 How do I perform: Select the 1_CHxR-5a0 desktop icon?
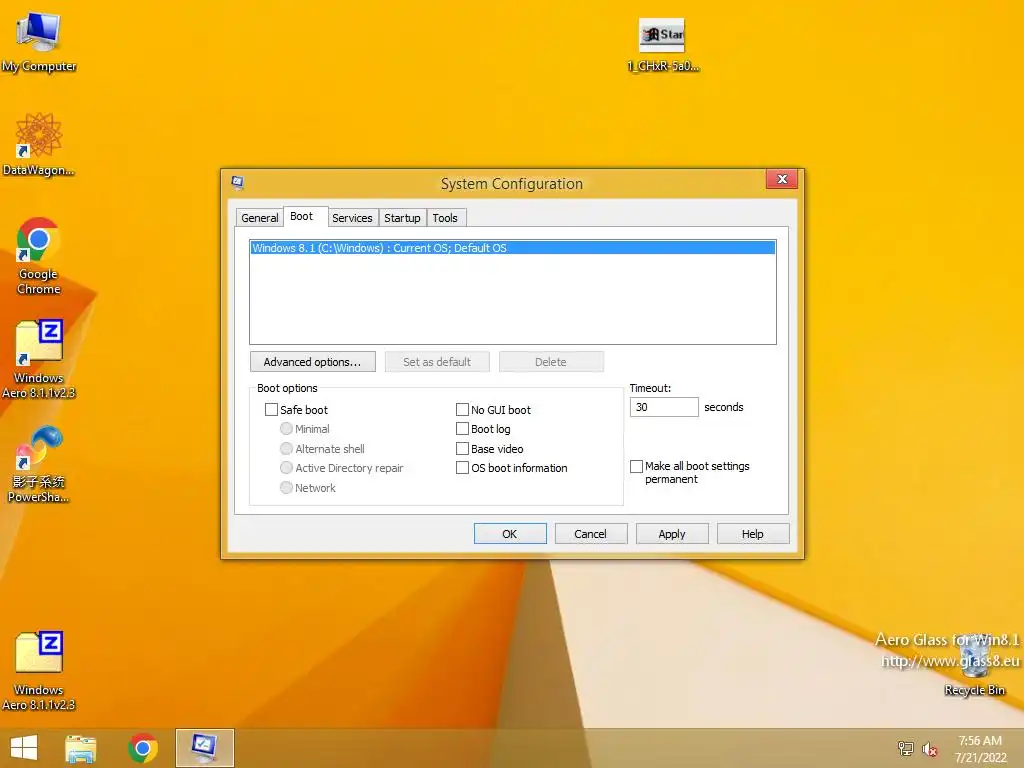coord(662,44)
